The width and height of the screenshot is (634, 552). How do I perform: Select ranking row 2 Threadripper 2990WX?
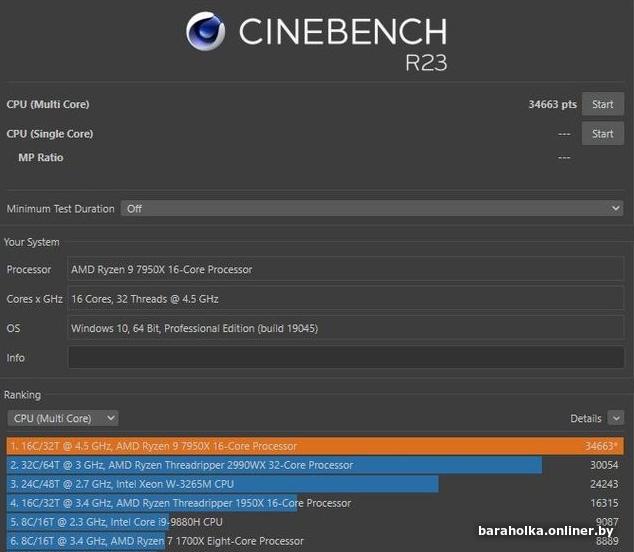(x=315, y=465)
